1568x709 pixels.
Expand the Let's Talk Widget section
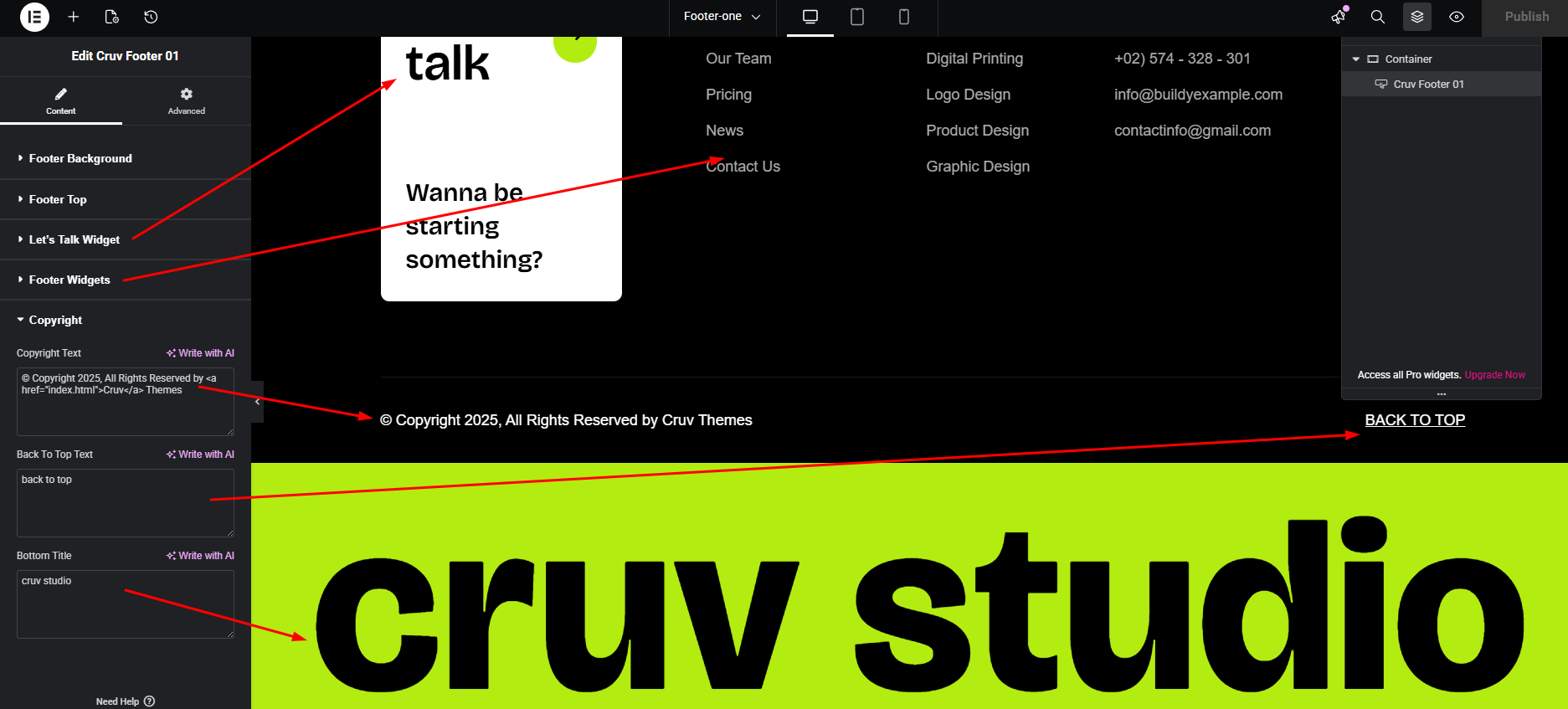(74, 239)
